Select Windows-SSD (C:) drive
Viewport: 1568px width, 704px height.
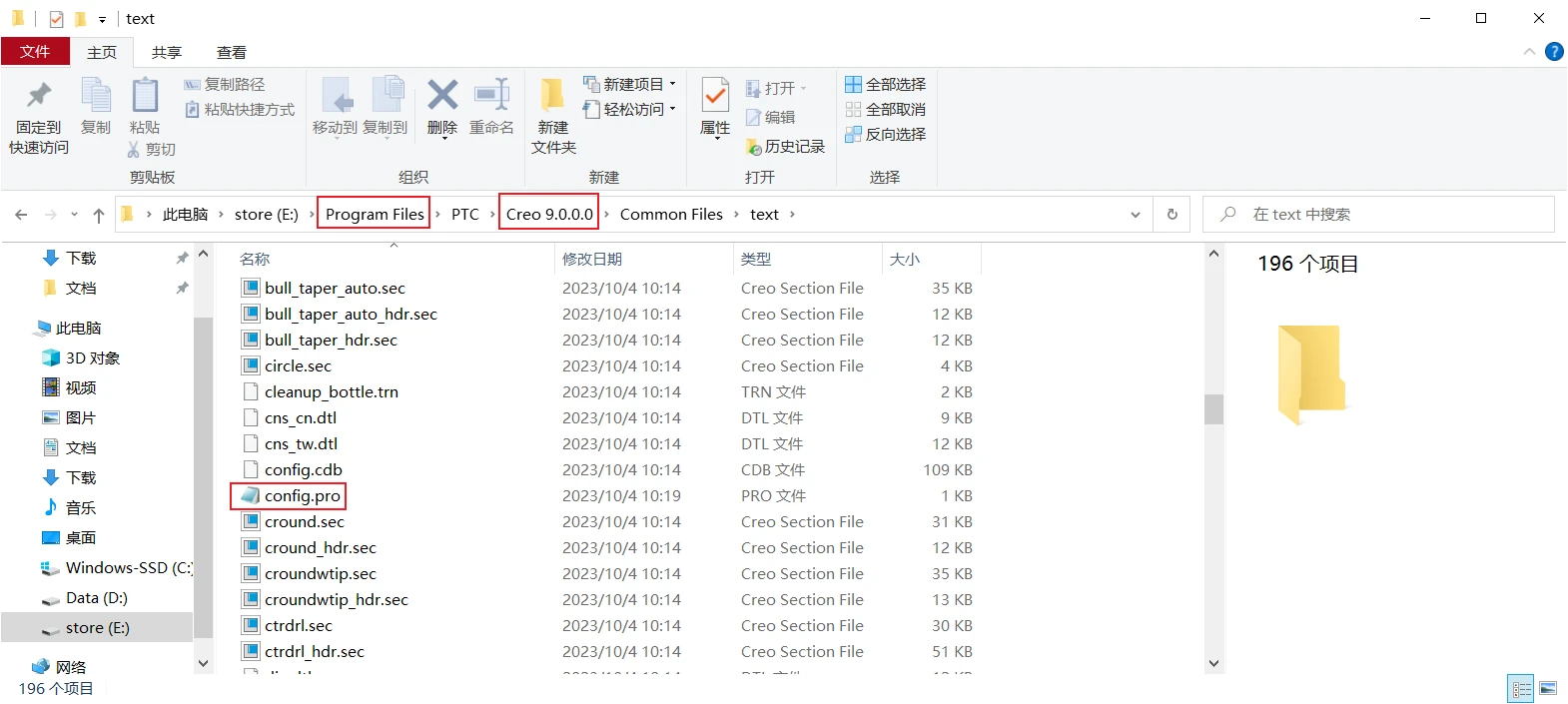point(116,568)
